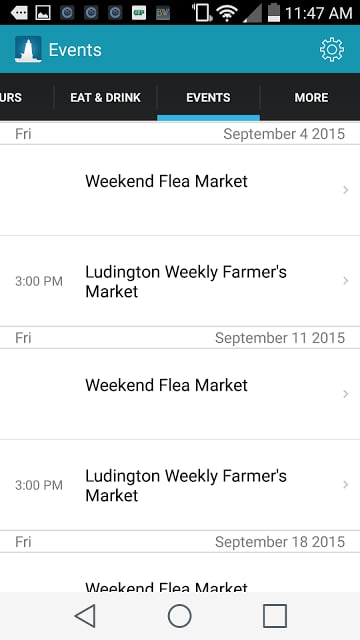
Task: Tap the green GP notification icon
Action: pos(139,13)
